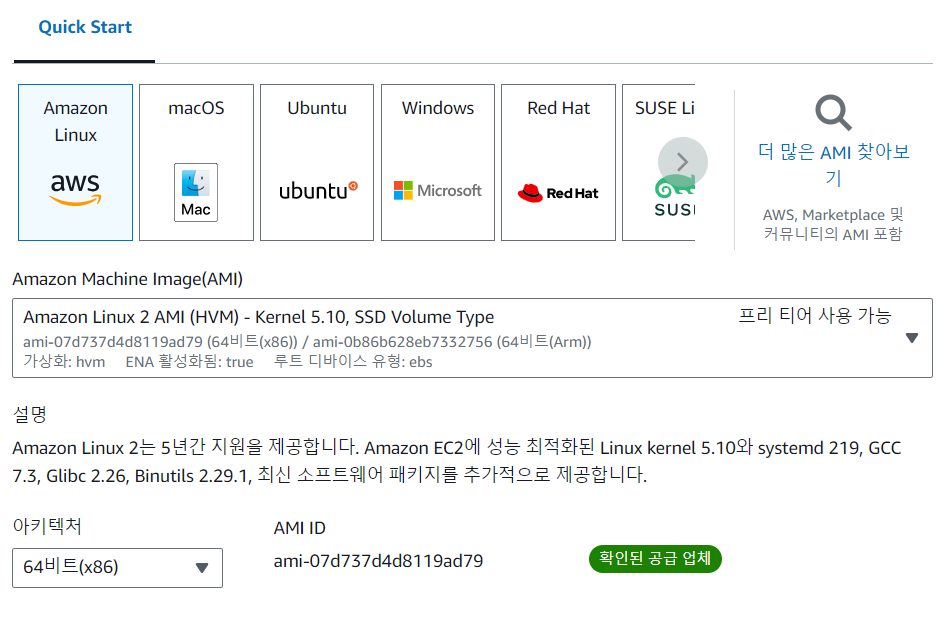Click the AWS logo icon
This screenshot has width=945, height=625.
coord(75,189)
